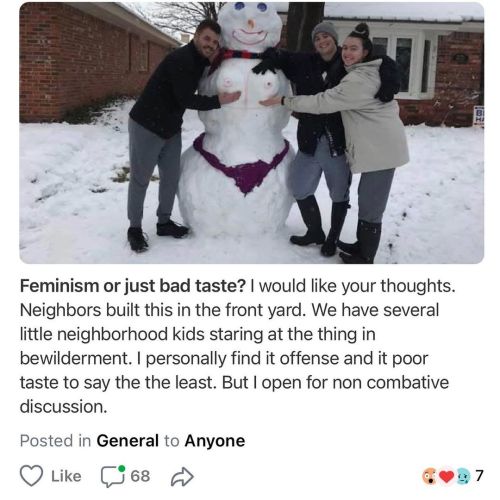Click the "Like" text label
This screenshot has height=500, width=500.
66,476
